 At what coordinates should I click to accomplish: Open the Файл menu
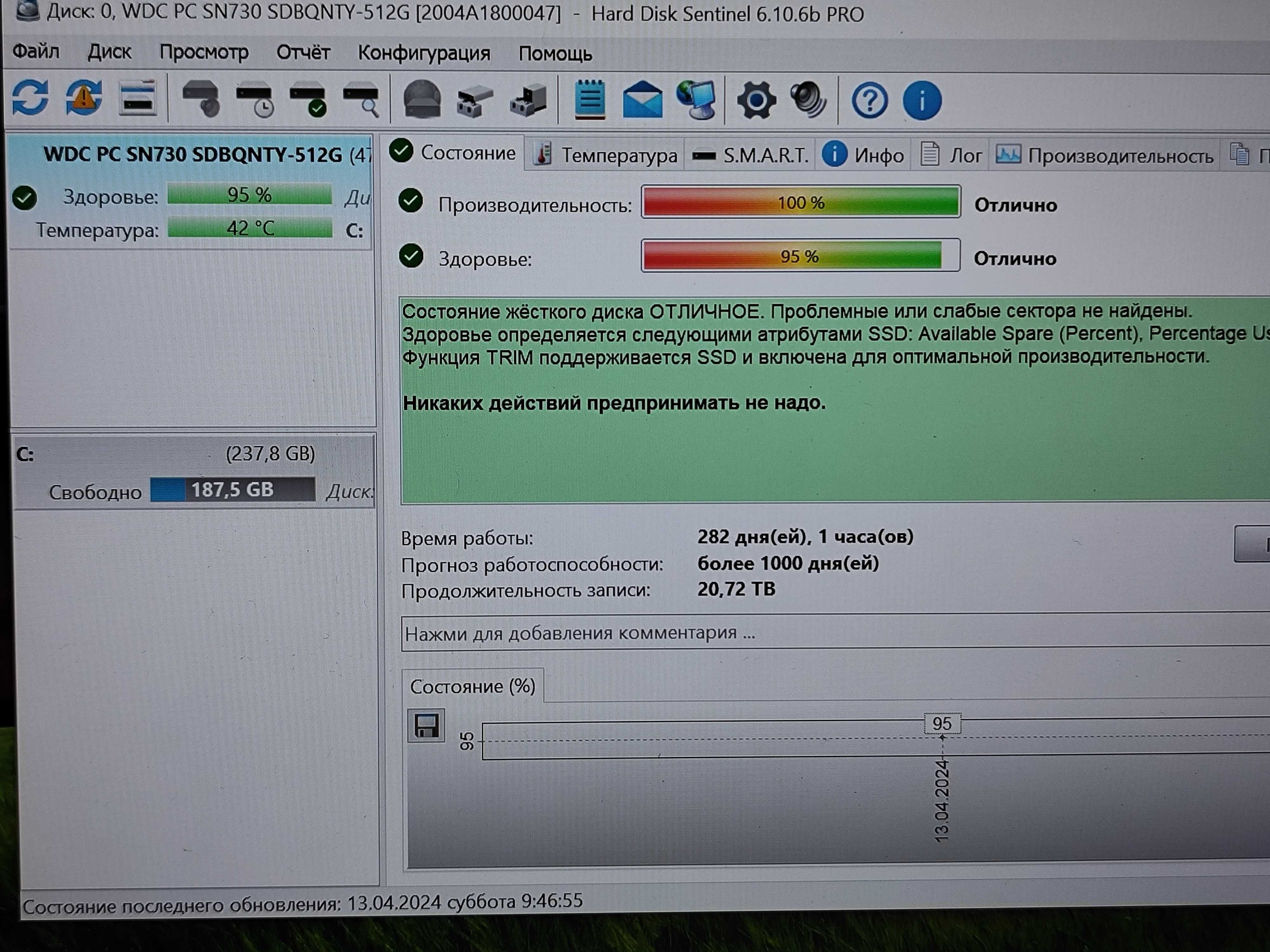[x=36, y=52]
